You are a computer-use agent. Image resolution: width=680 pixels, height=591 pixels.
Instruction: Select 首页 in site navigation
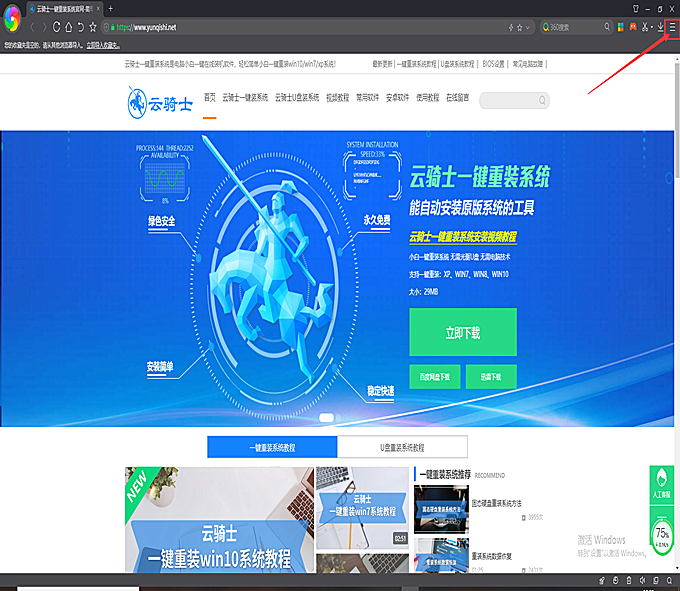[x=210, y=98]
